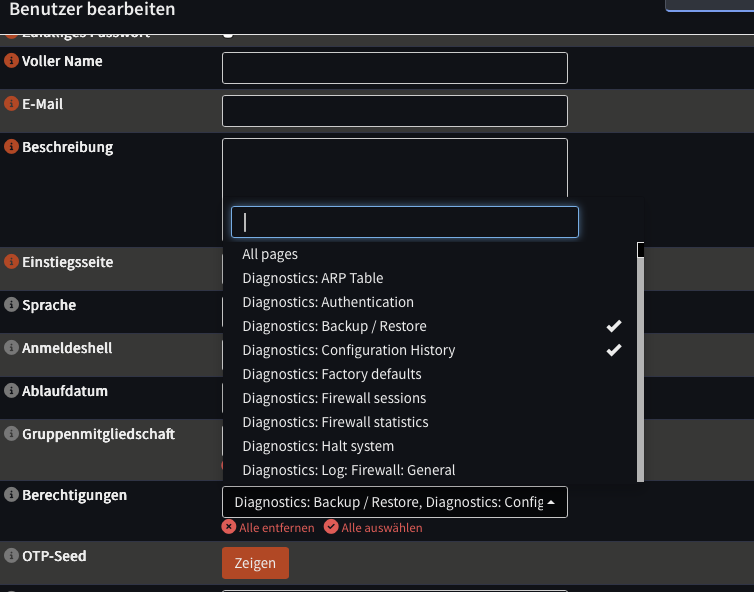Click info icon next to Sprache
Image resolution: width=754 pixels, height=592 pixels.
pos(12,305)
